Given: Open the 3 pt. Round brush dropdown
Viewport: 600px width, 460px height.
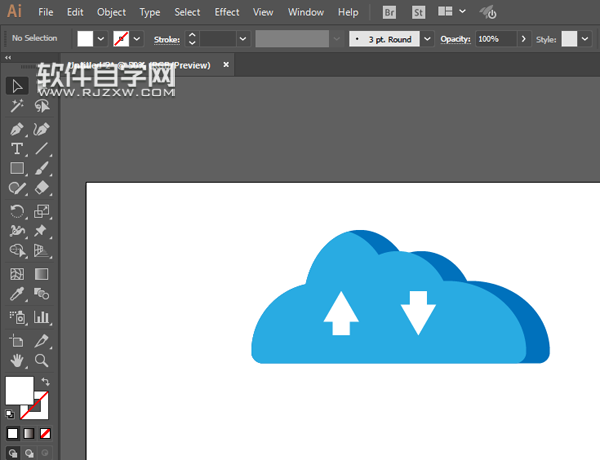Looking at the screenshot, I should pos(428,38).
